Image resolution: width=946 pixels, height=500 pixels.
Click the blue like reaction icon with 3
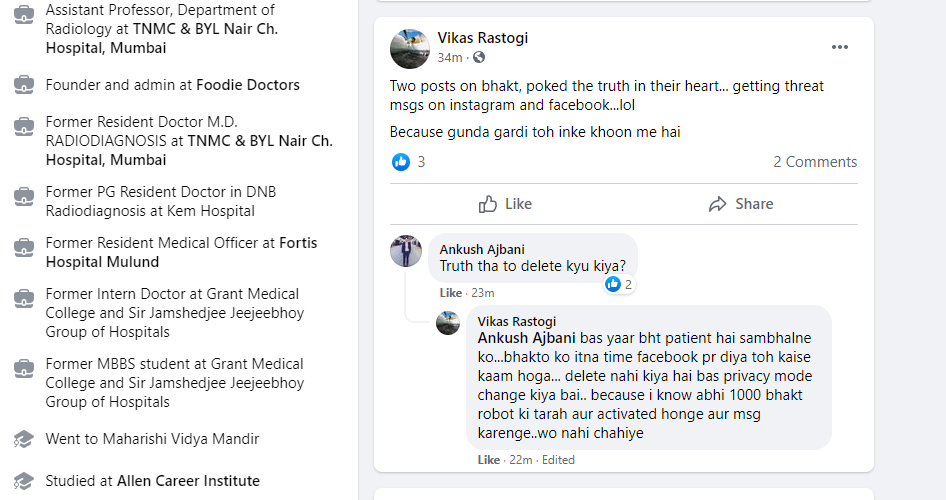pos(401,162)
